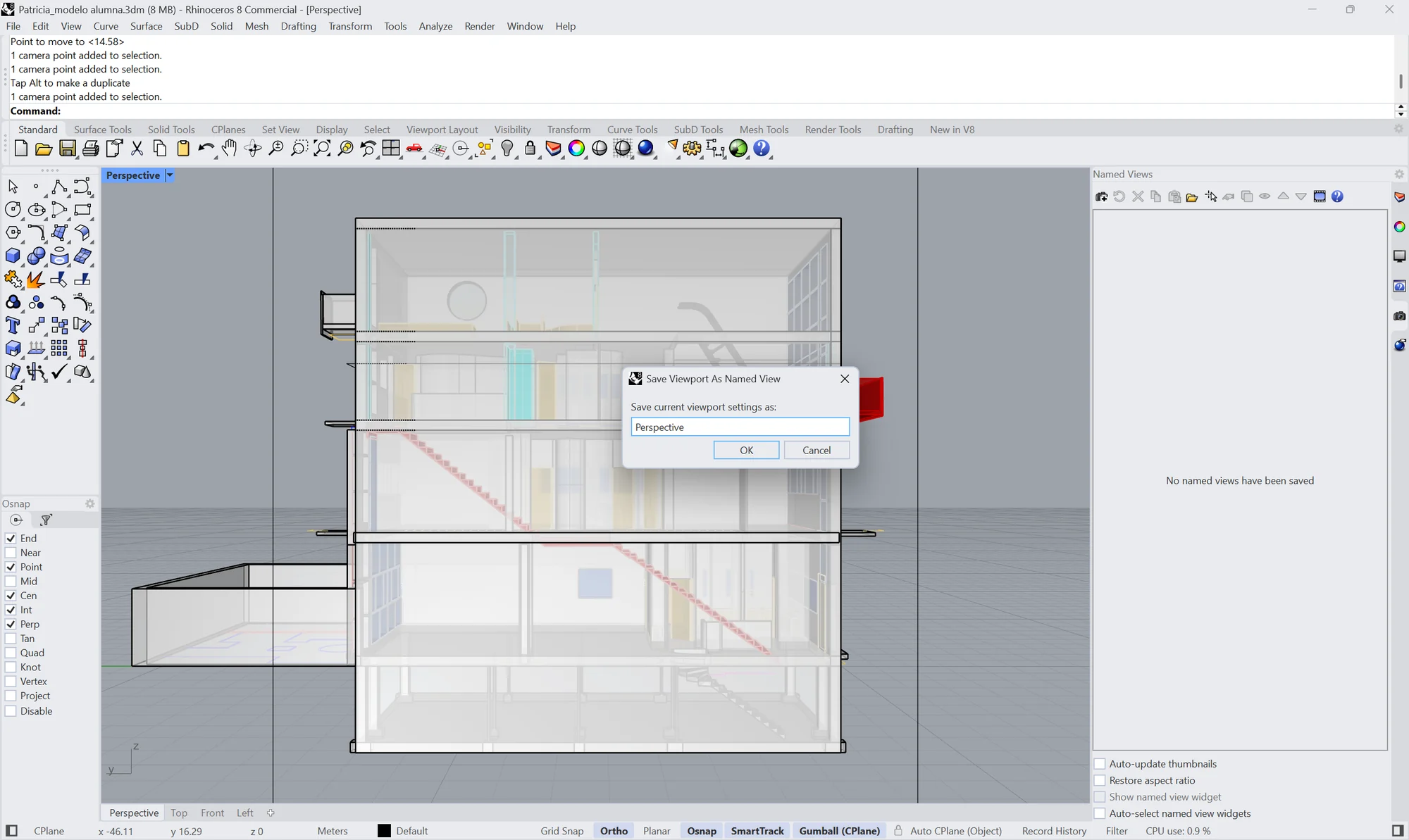Viewport: 1409px width, 840px height.
Task: Click the Cut scissors icon
Action: pos(137,149)
